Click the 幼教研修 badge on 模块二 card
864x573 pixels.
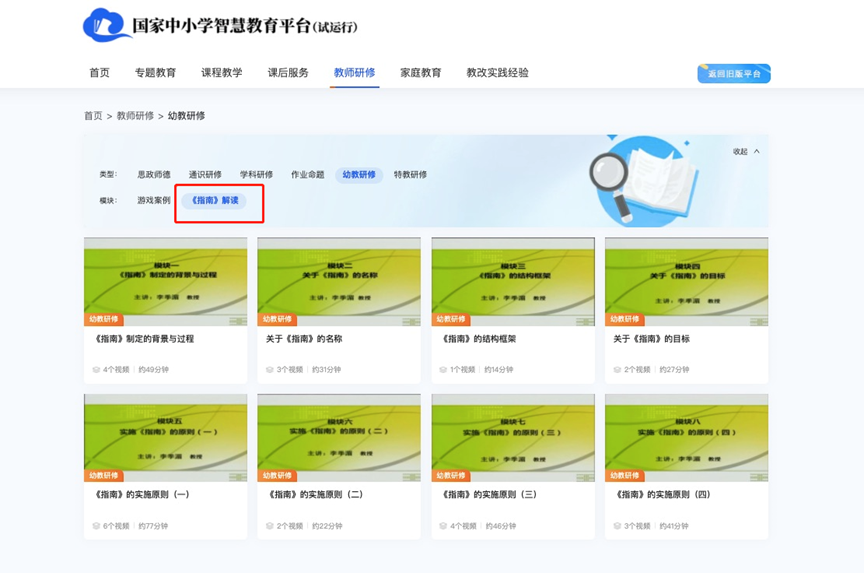tap(278, 320)
